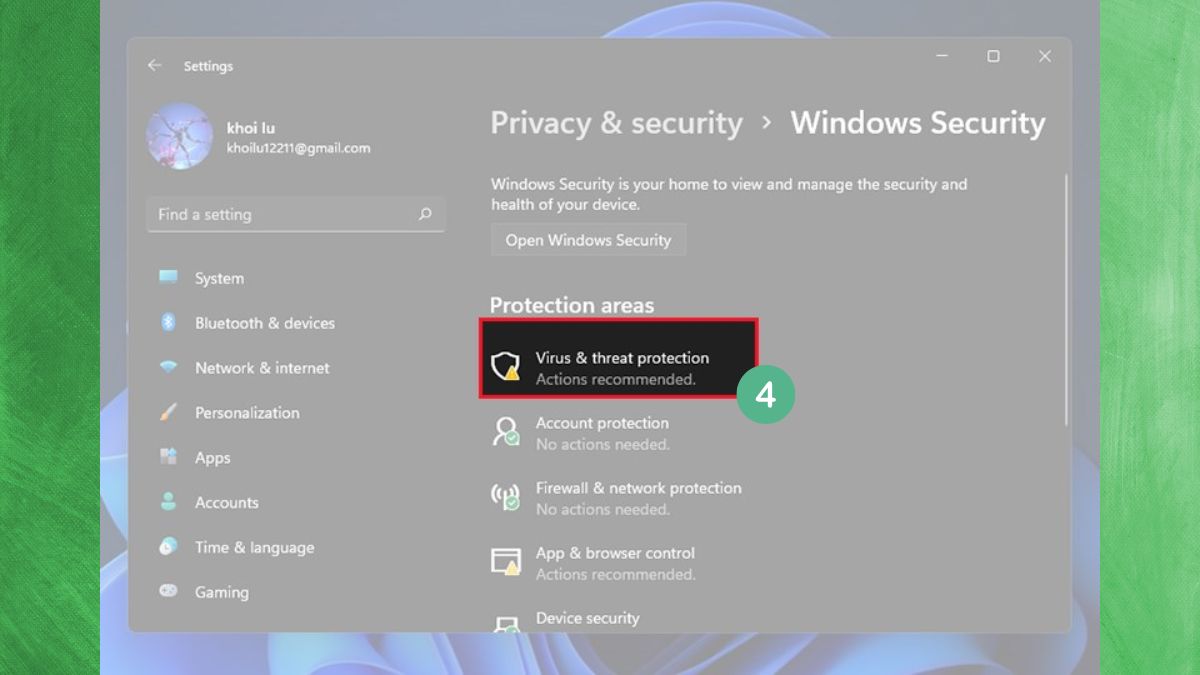1200x675 pixels.
Task: Click the Privacy & security breadcrumb
Action: (x=616, y=123)
